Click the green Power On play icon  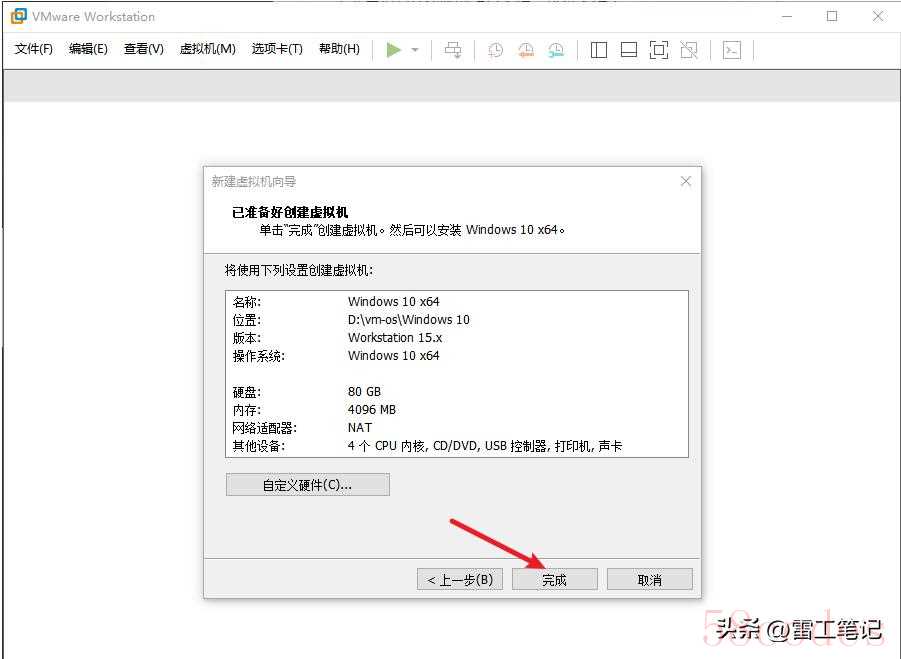393,50
